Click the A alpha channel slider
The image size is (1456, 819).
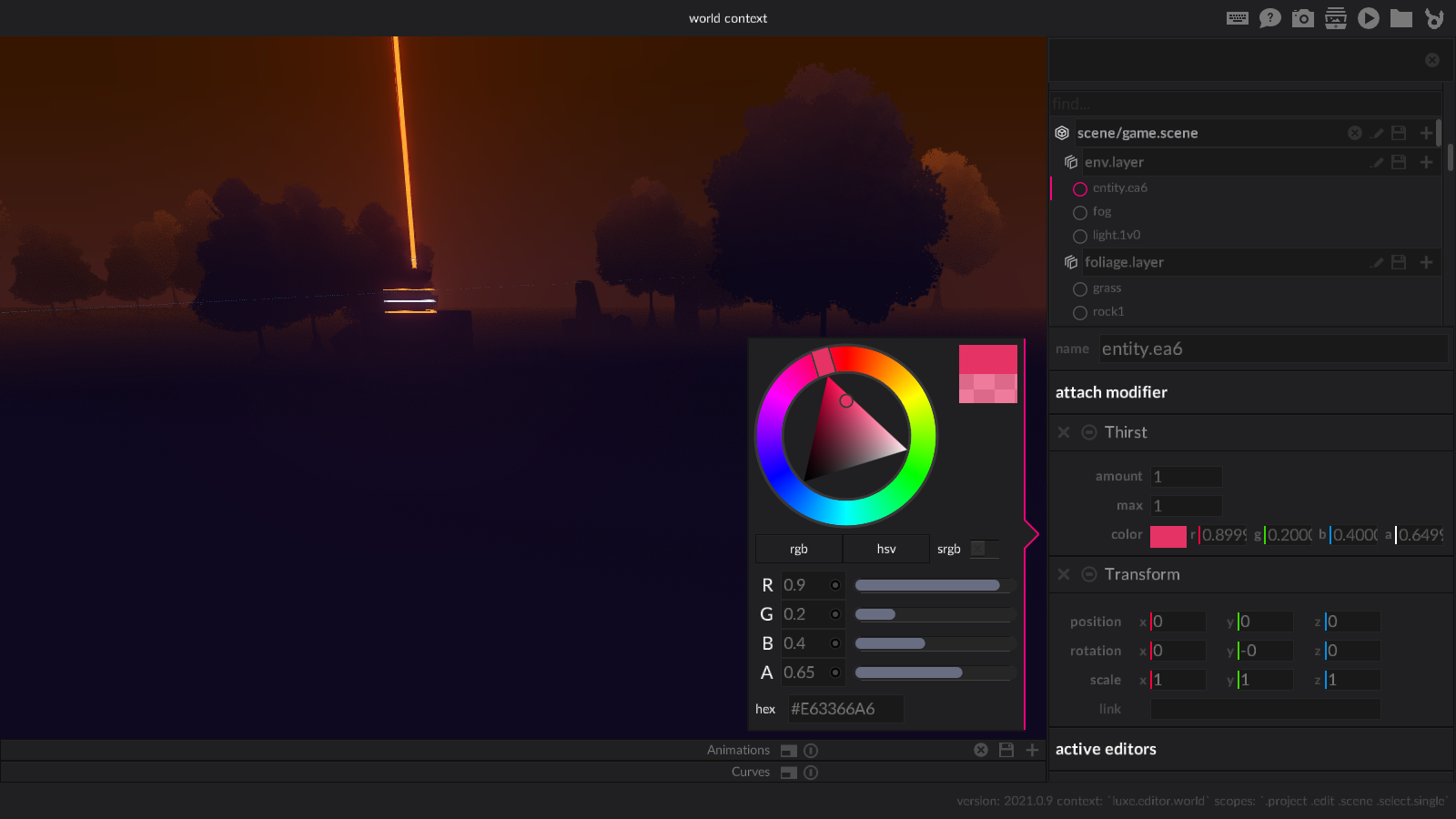(x=935, y=672)
